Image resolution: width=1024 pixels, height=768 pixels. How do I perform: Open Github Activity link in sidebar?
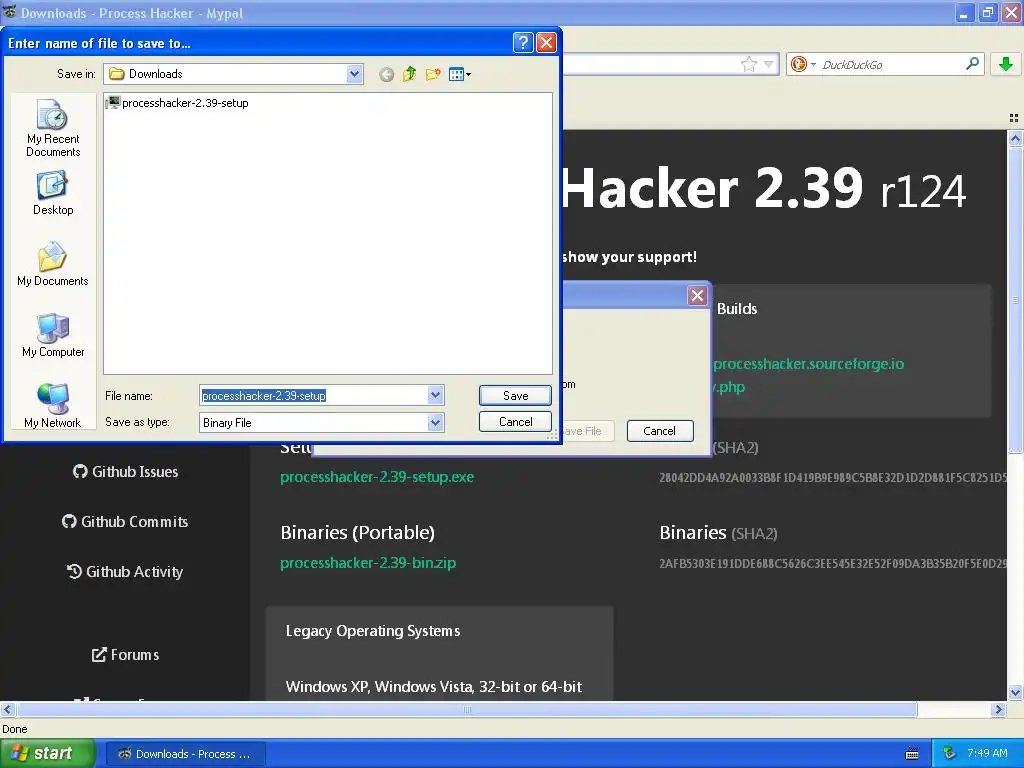[x=125, y=571]
